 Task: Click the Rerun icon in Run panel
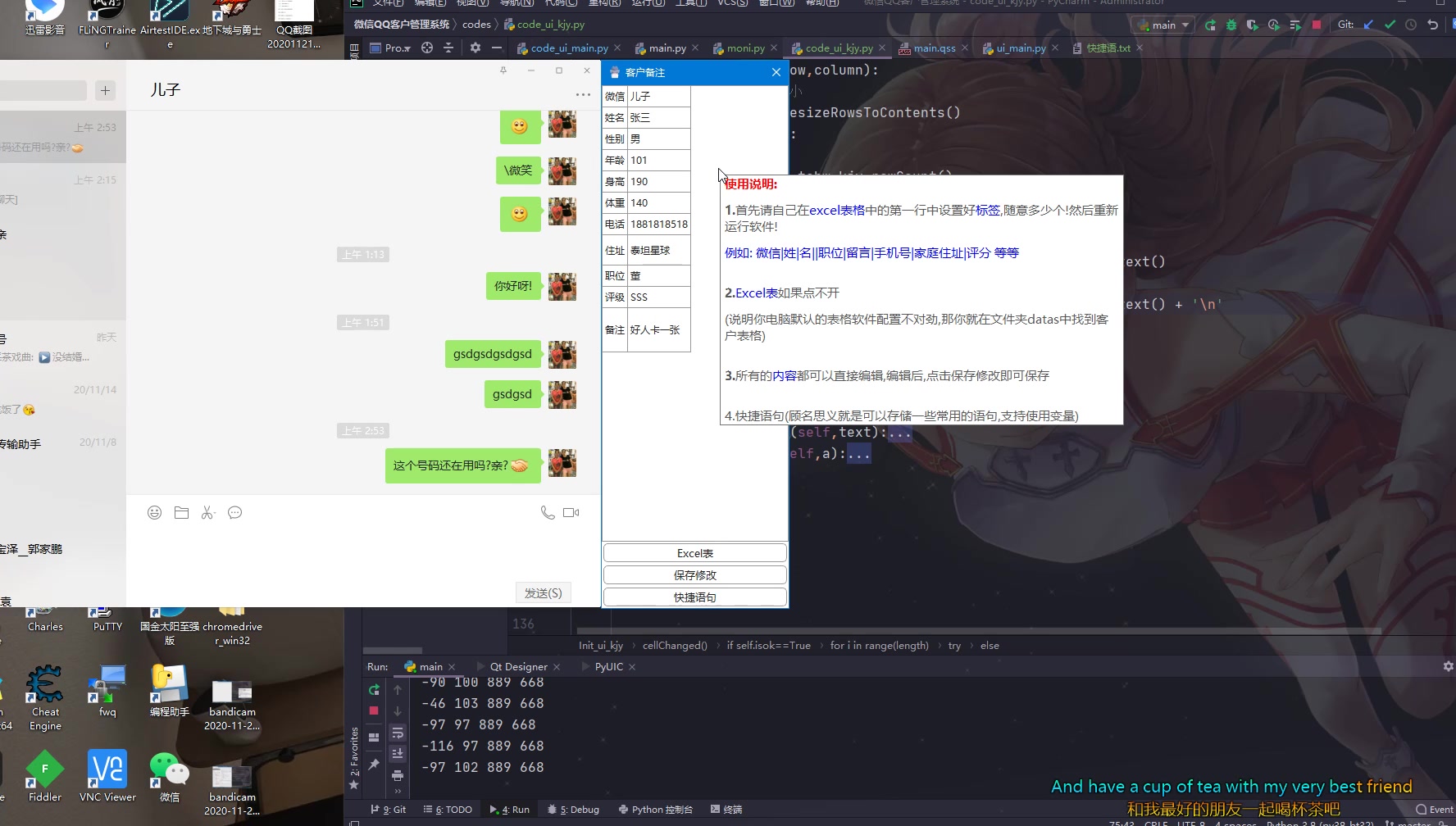point(374,690)
